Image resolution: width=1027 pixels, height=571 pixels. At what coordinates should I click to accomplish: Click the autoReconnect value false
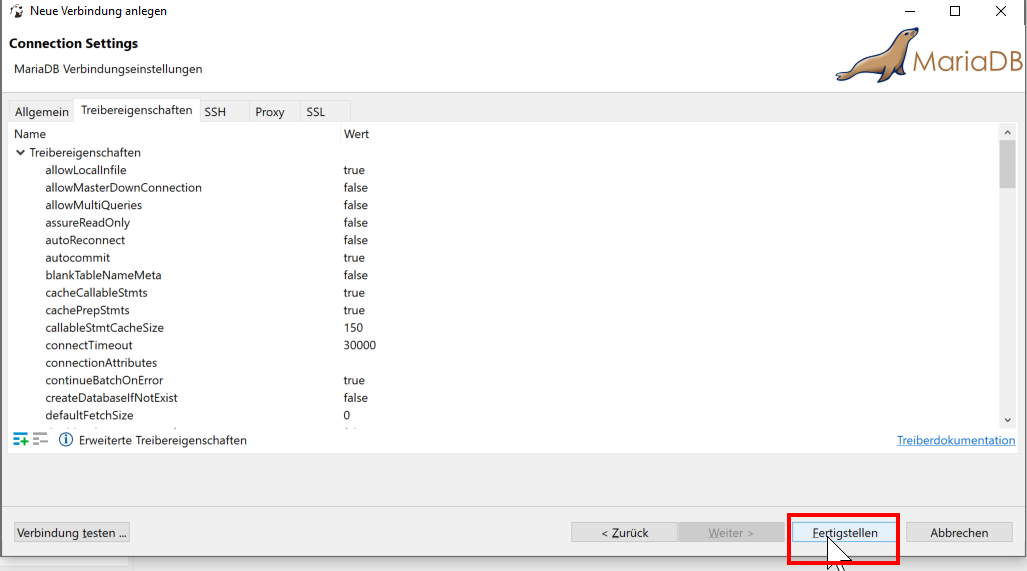point(356,240)
